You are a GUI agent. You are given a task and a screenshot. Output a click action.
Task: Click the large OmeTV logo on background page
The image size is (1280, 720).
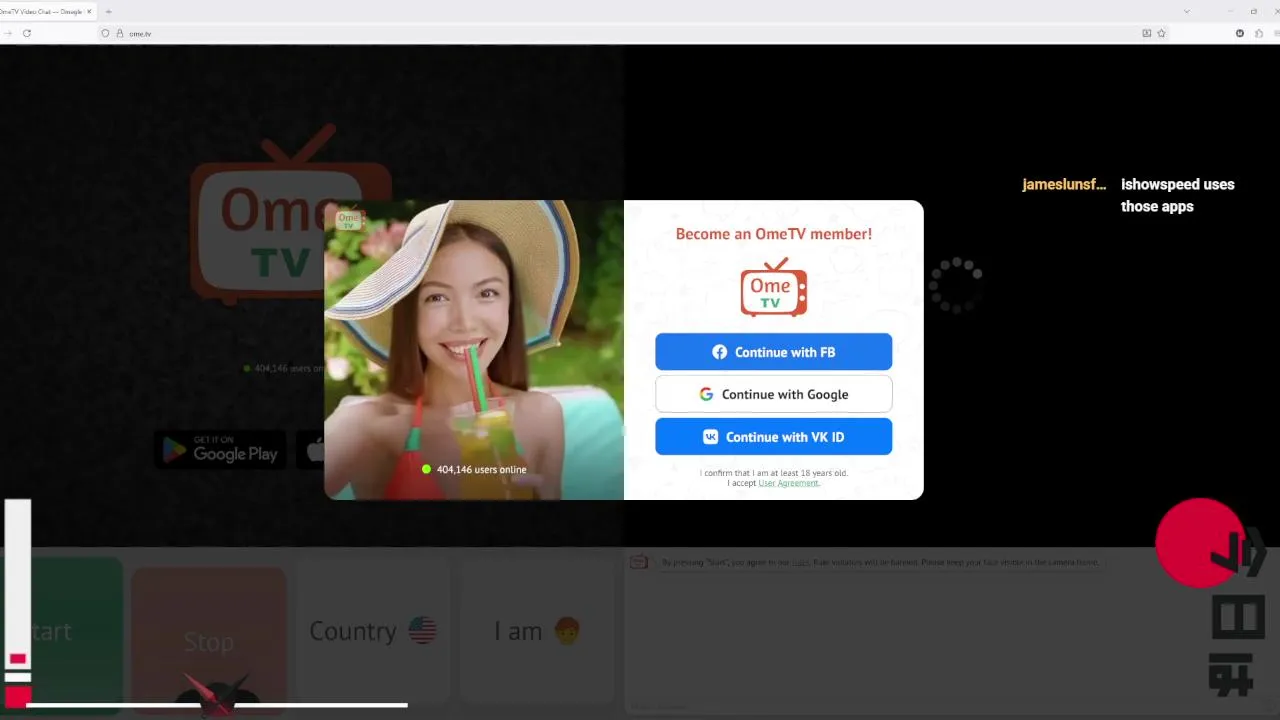(x=290, y=215)
